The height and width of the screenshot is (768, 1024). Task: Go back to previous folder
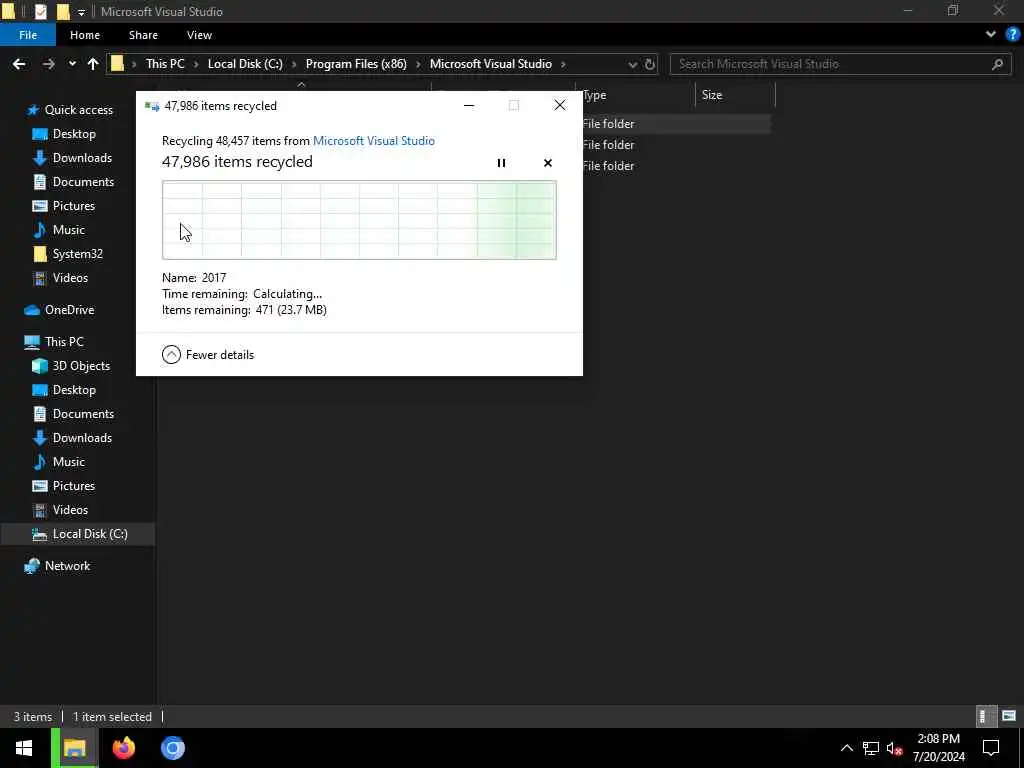click(x=19, y=64)
